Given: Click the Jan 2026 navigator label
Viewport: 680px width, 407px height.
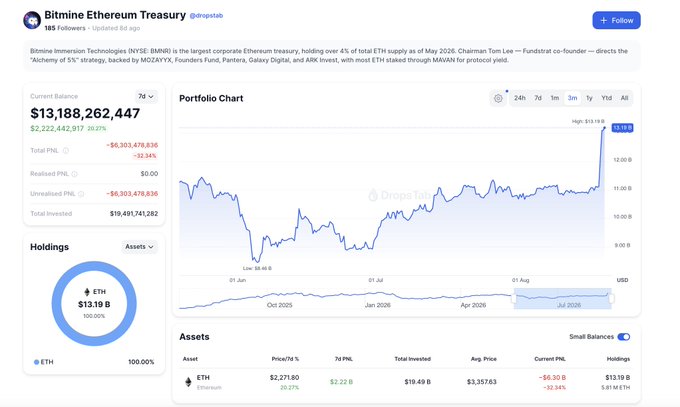Looking at the screenshot, I should tap(377, 305).
